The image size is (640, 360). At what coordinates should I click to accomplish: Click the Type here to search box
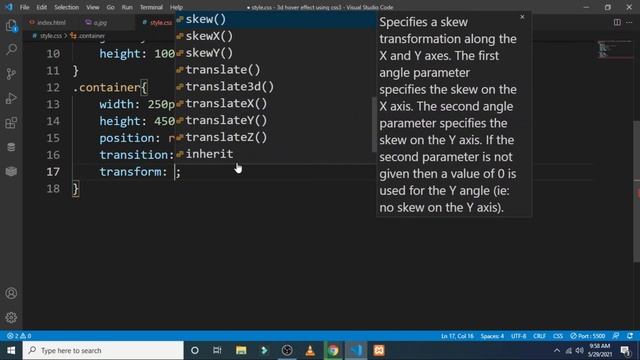(x=103, y=350)
